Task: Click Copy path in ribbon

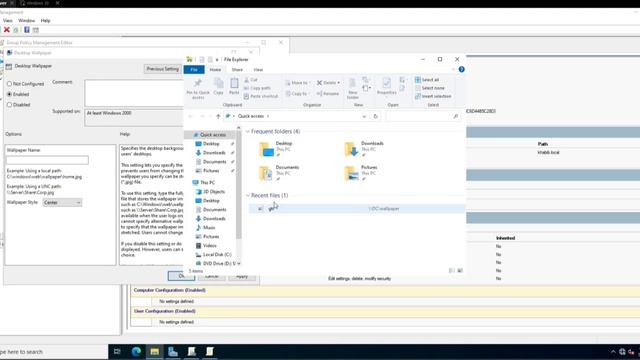Action: (x=257, y=88)
